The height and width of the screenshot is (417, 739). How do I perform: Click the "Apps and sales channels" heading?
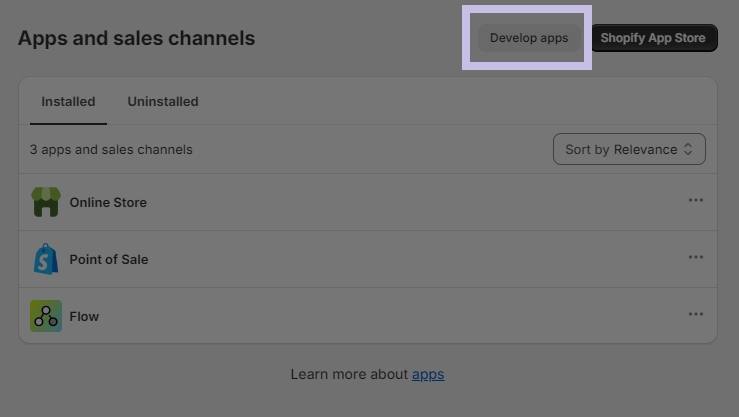[137, 39]
